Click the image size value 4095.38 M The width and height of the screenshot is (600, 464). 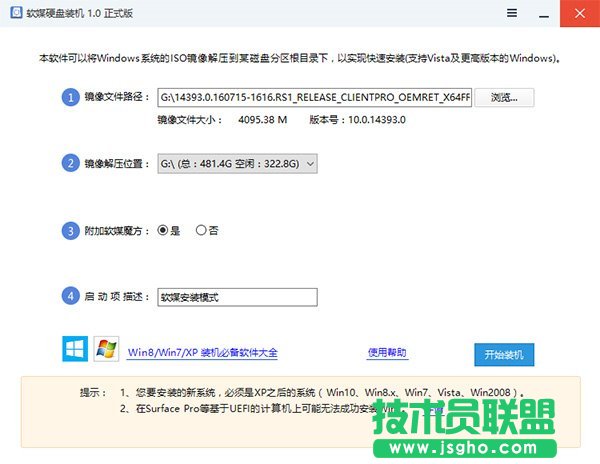coord(262,120)
